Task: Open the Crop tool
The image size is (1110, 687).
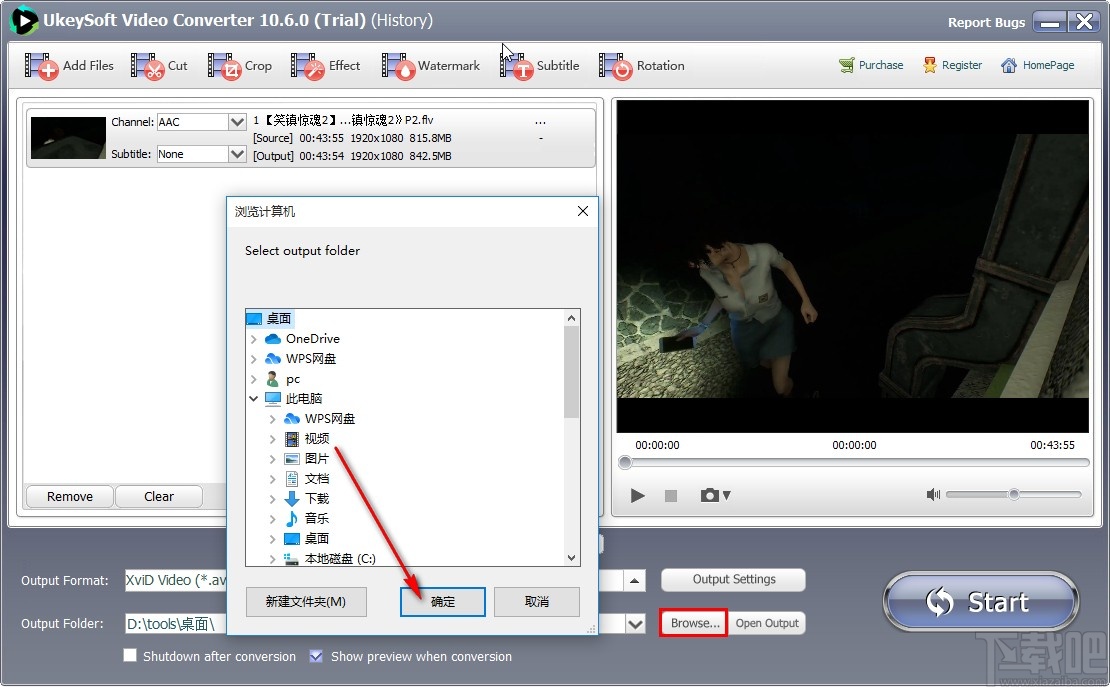Action: (240, 66)
